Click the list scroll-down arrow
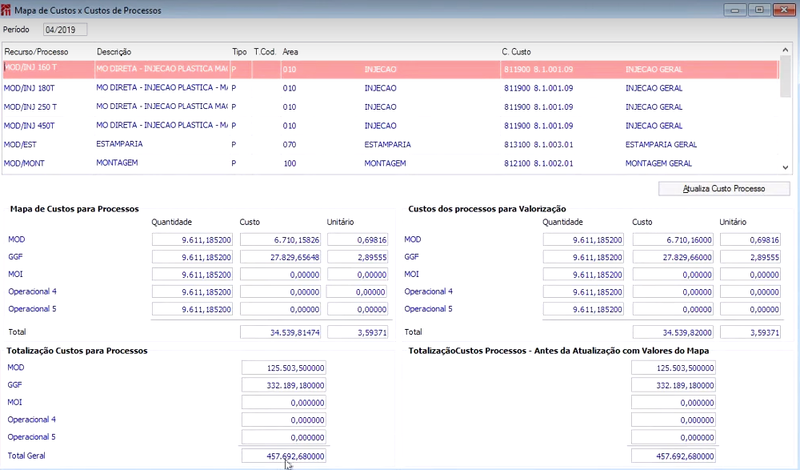Viewport: 800px width, 470px height. [x=785, y=167]
